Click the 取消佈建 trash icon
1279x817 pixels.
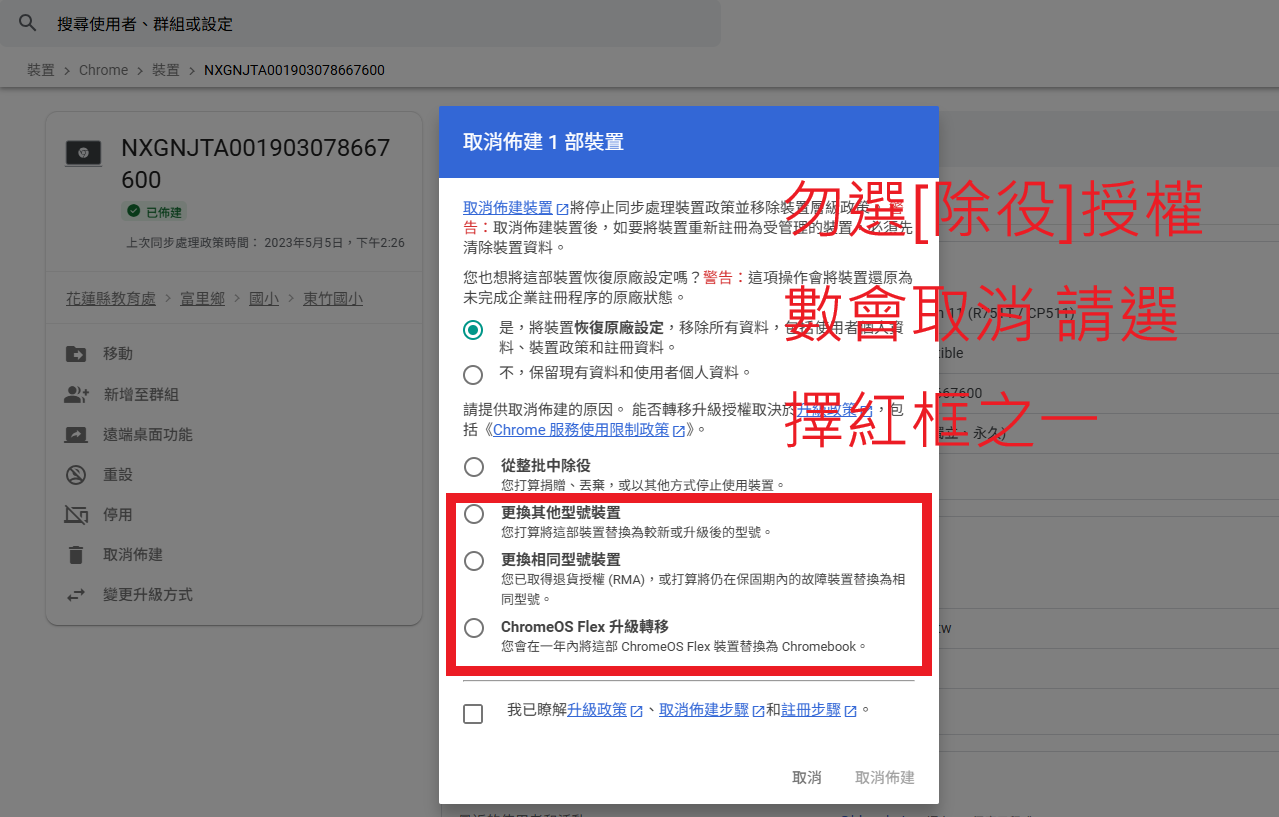point(76,555)
